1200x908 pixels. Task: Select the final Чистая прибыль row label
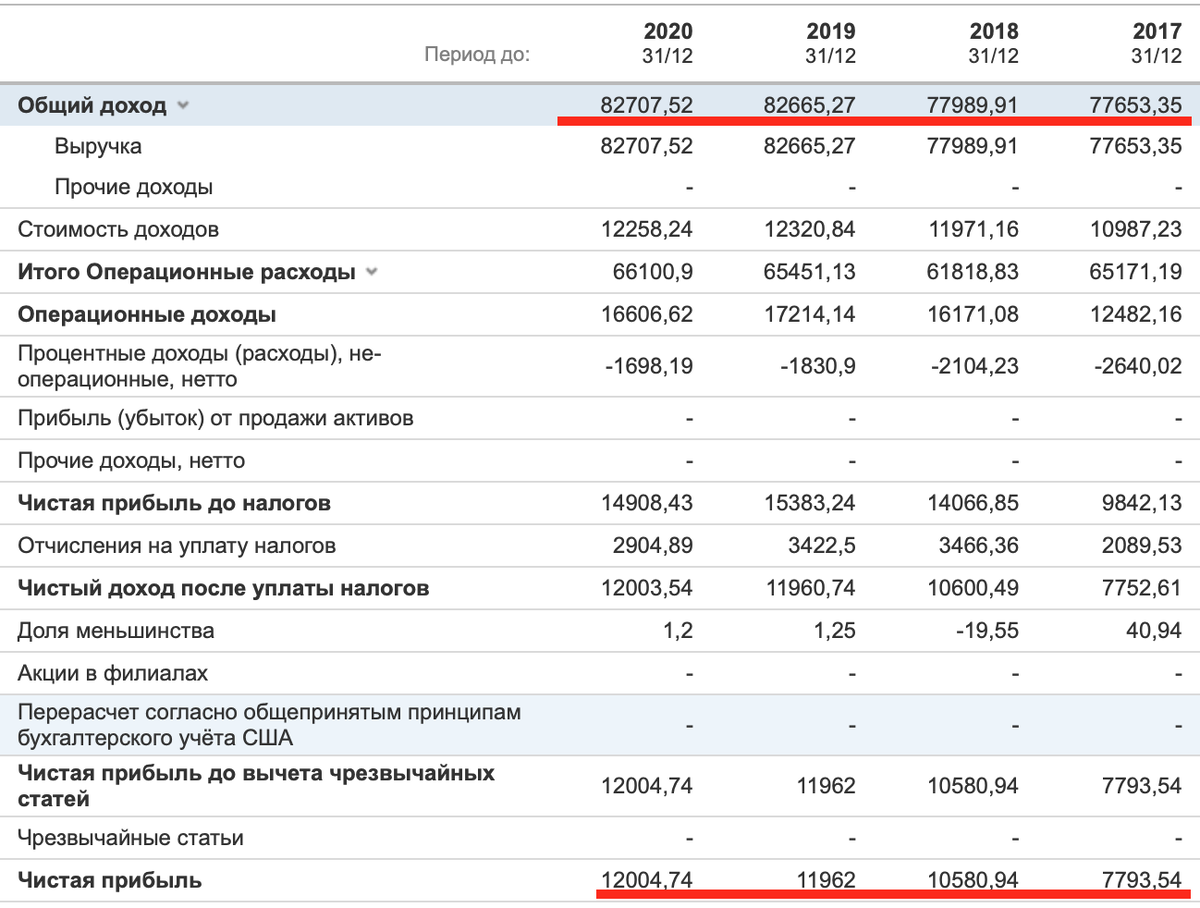[110, 880]
